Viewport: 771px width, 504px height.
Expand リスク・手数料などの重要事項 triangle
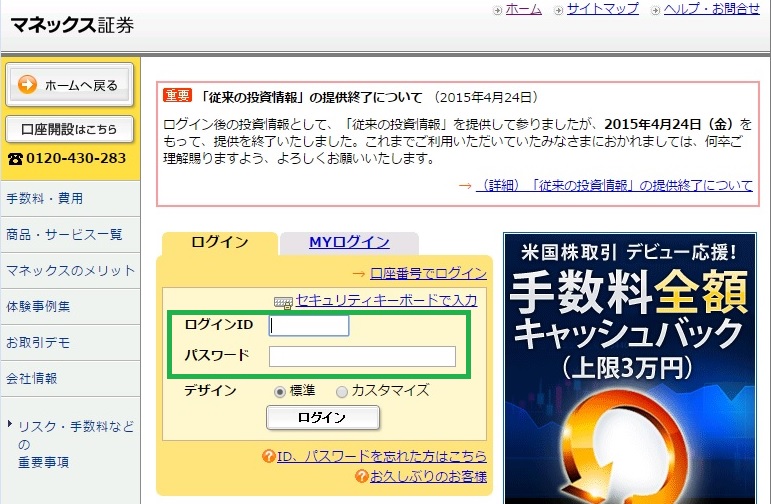pos(10,423)
